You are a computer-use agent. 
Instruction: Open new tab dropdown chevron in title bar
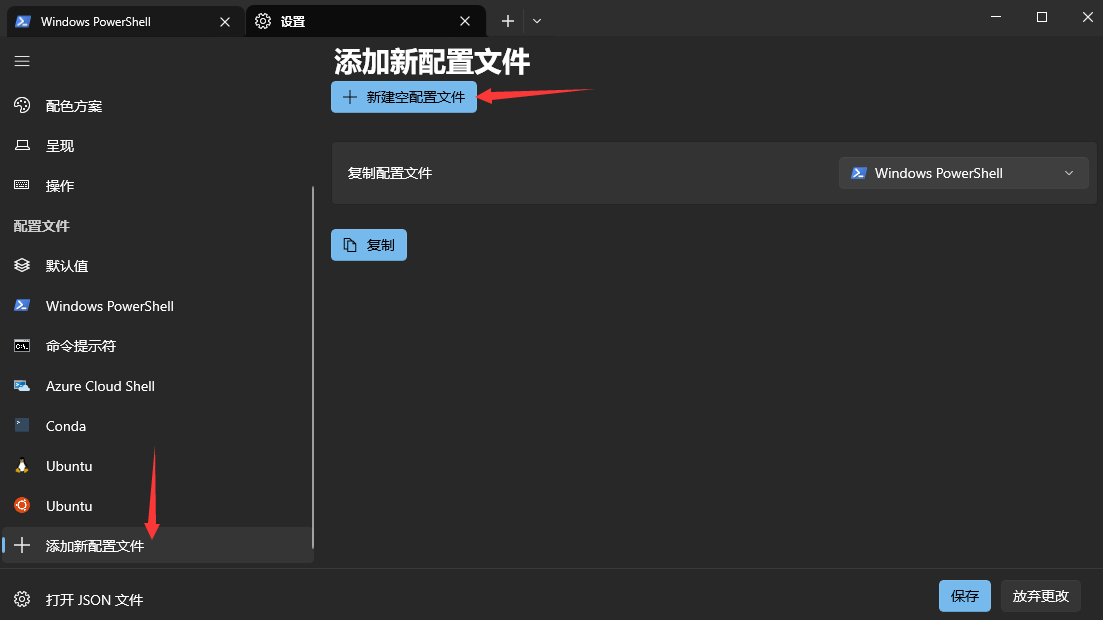click(537, 21)
